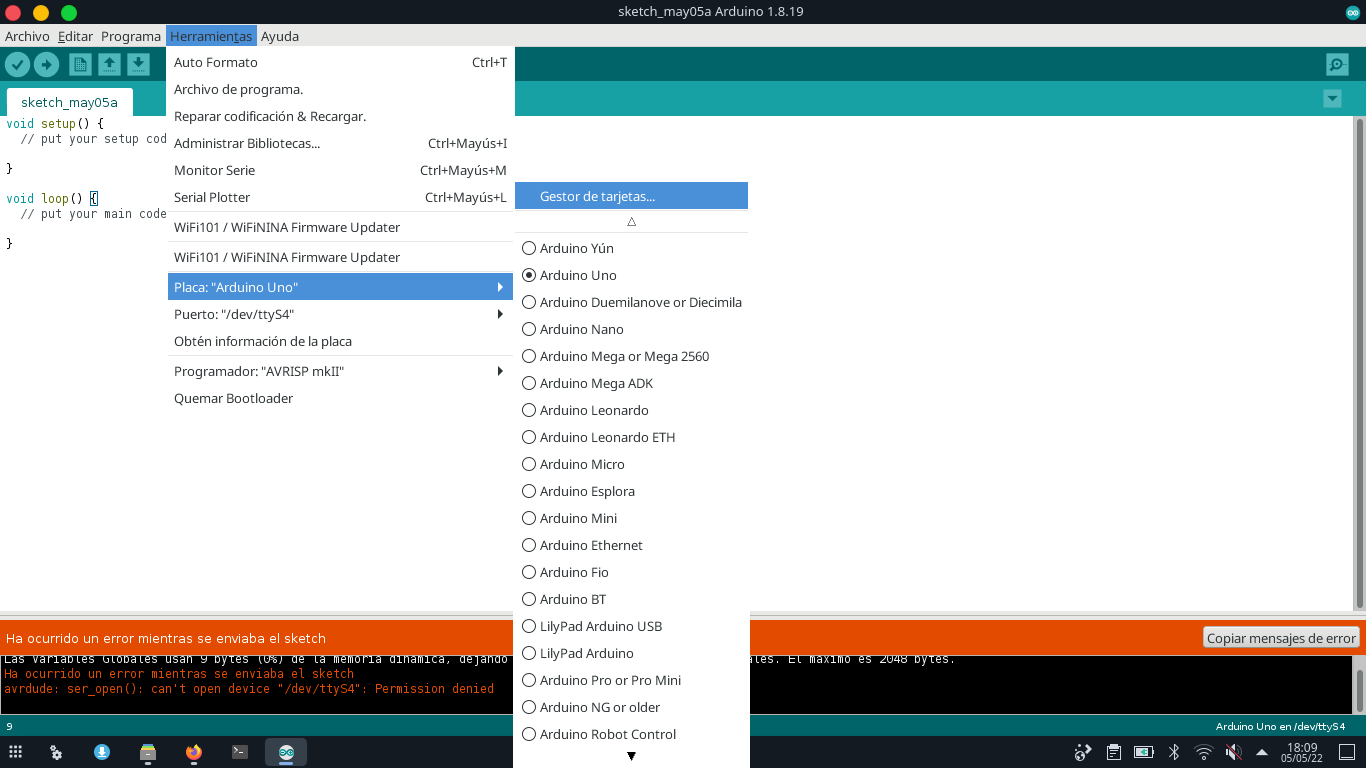This screenshot has height=768, width=1366.
Task: Show hidden tray icons arrow
Action: pyautogui.click(x=1262, y=752)
